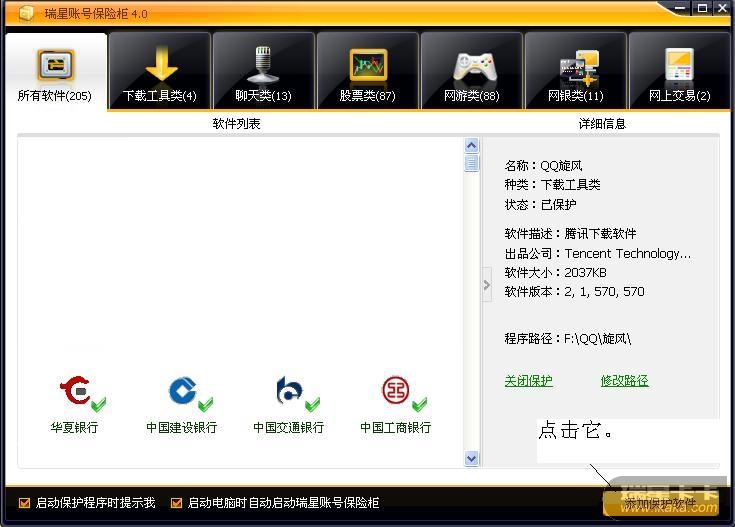The image size is (735, 527).
Task: Toggle 启动保护程序时提示我 checkbox
Action: tap(24, 503)
